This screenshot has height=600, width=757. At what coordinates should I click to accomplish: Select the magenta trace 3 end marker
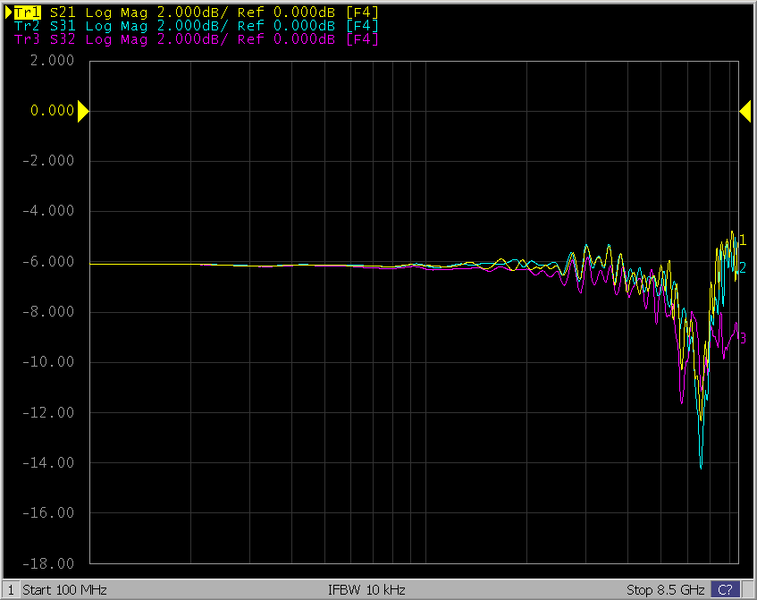coord(742,338)
